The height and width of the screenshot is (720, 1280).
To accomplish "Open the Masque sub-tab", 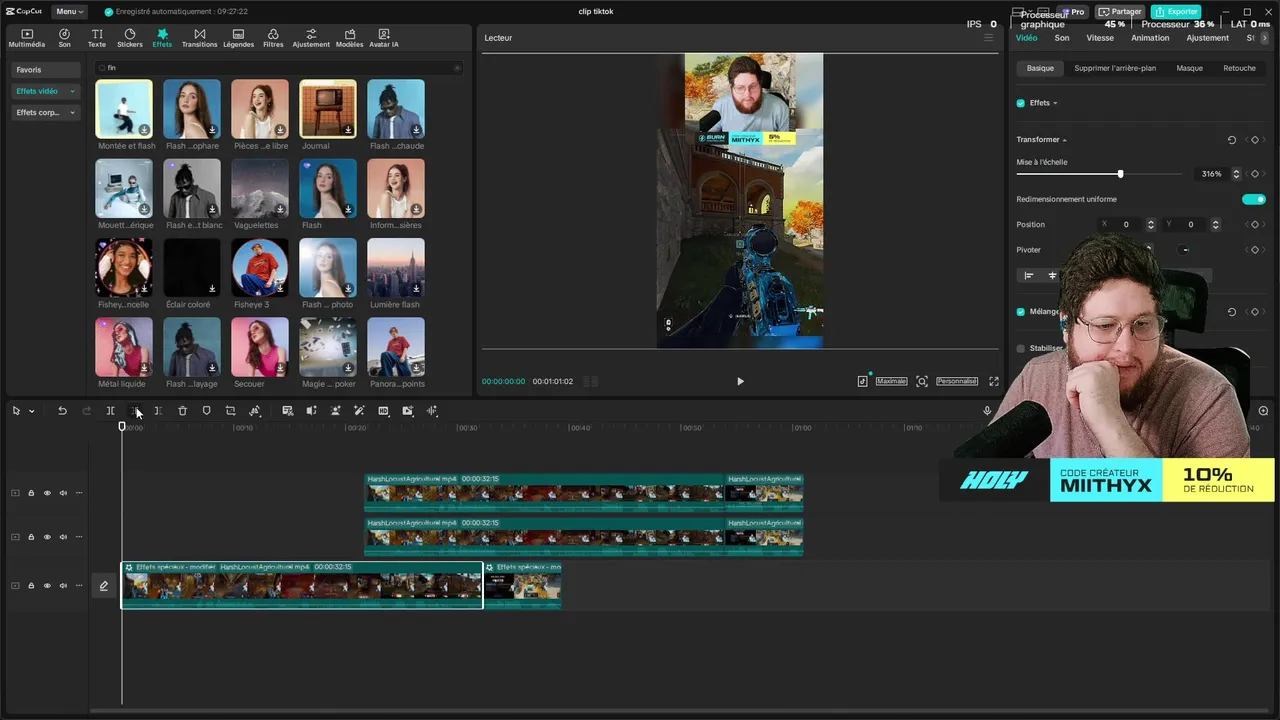I will 1190,68.
